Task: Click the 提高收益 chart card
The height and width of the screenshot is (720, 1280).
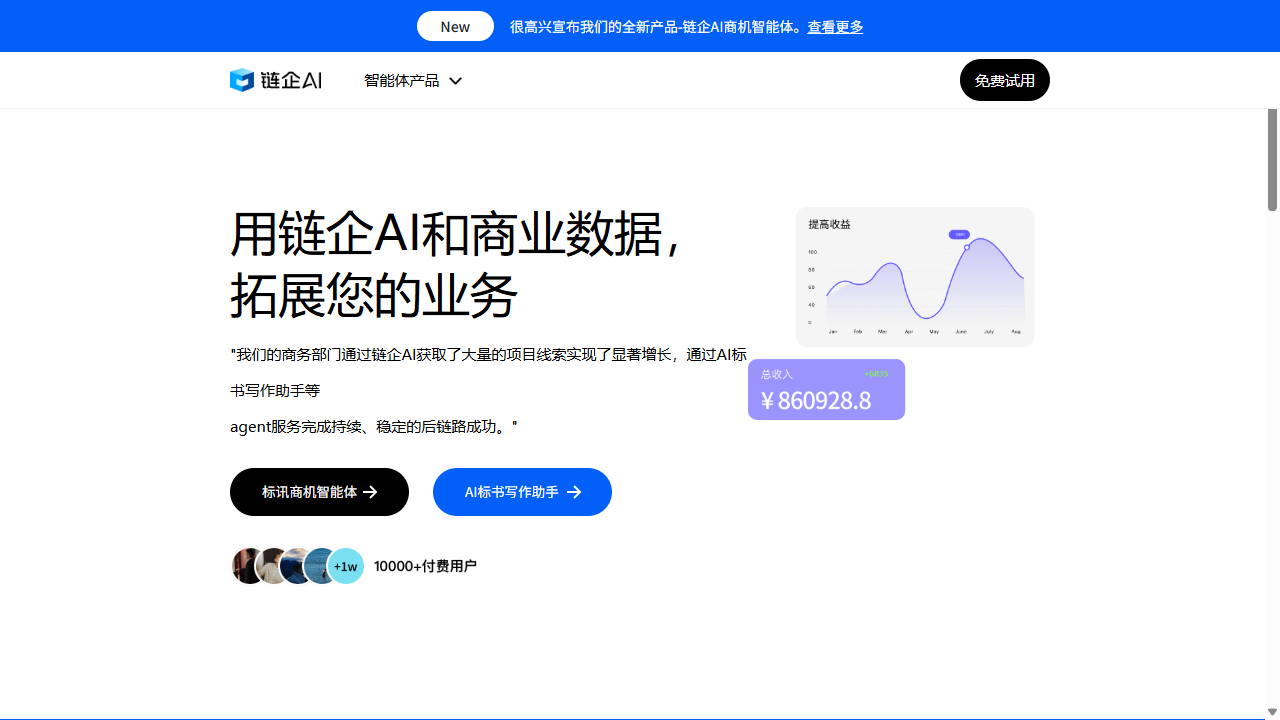Action: (914, 277)
